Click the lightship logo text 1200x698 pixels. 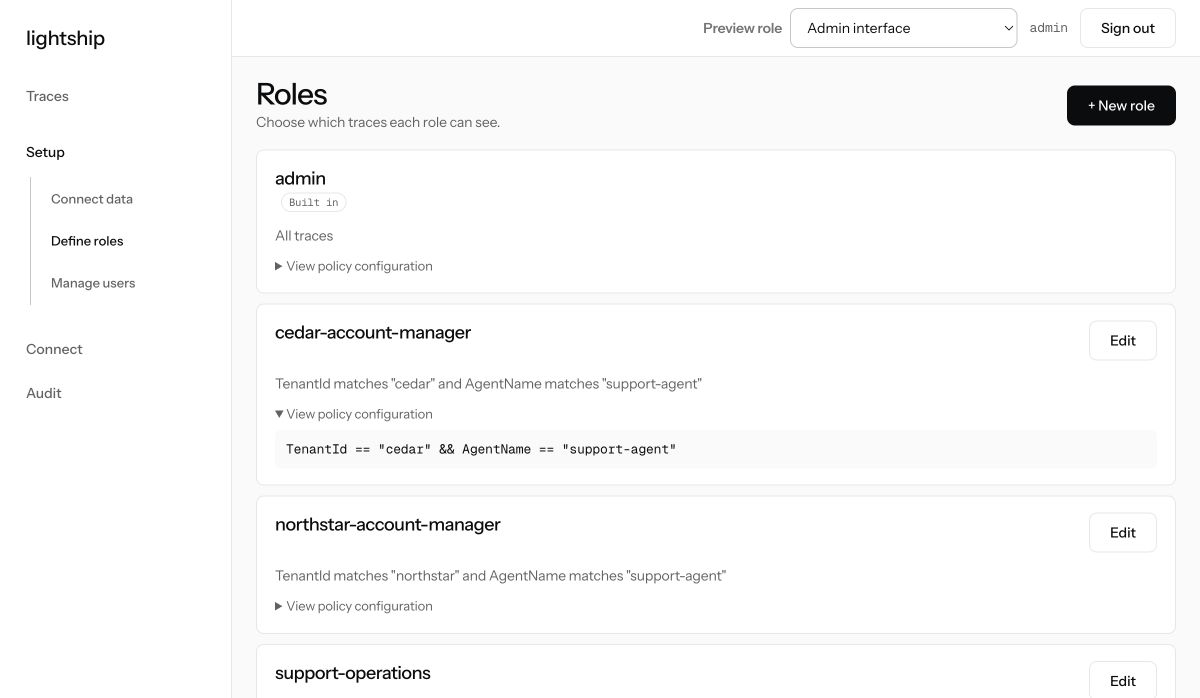65,38
